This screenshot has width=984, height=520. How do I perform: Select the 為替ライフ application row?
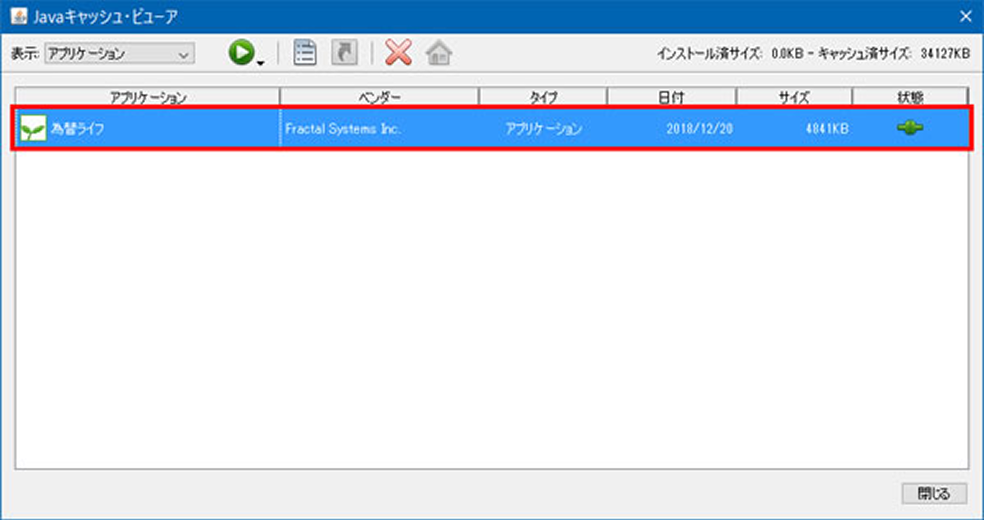coord(492,129)
